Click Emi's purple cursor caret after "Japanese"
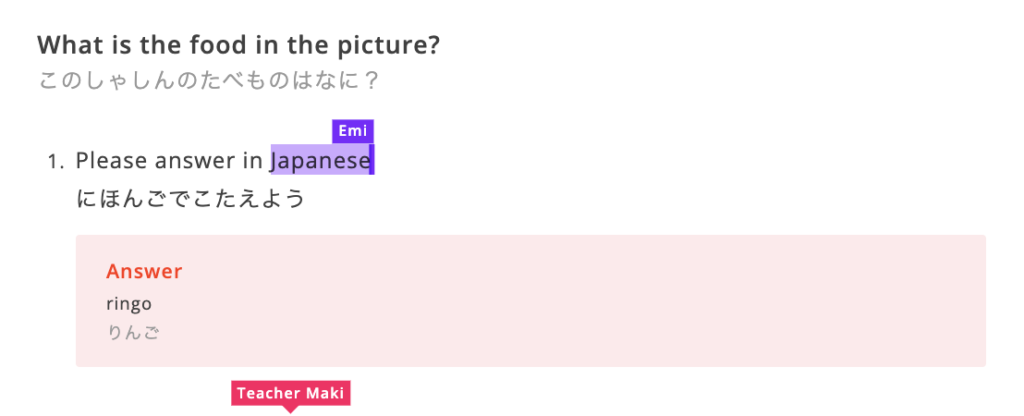 pyautogui.click(x=372, y=160)
